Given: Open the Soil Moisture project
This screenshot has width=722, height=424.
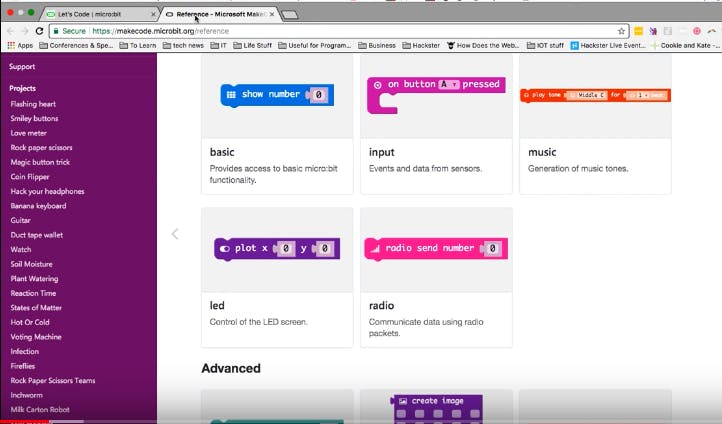Looking at the screenshot, I should (x=31, y=264).
